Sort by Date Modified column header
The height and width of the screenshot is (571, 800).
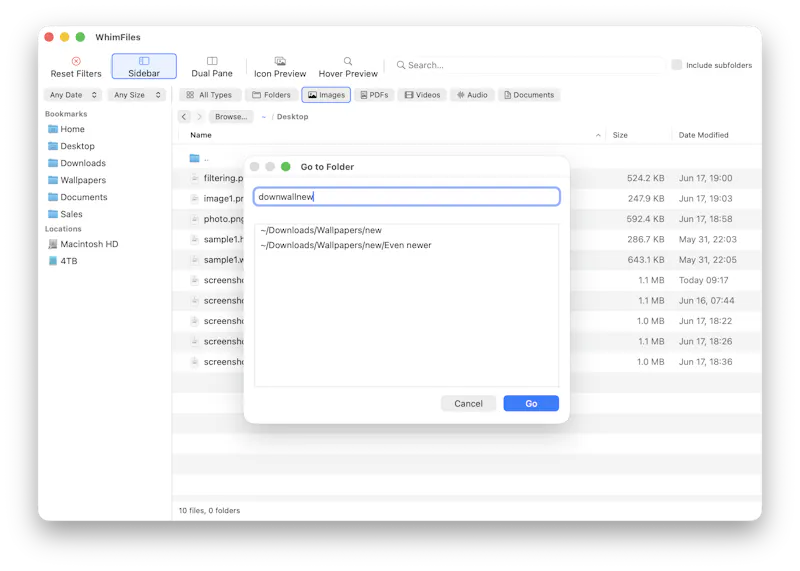703,135
